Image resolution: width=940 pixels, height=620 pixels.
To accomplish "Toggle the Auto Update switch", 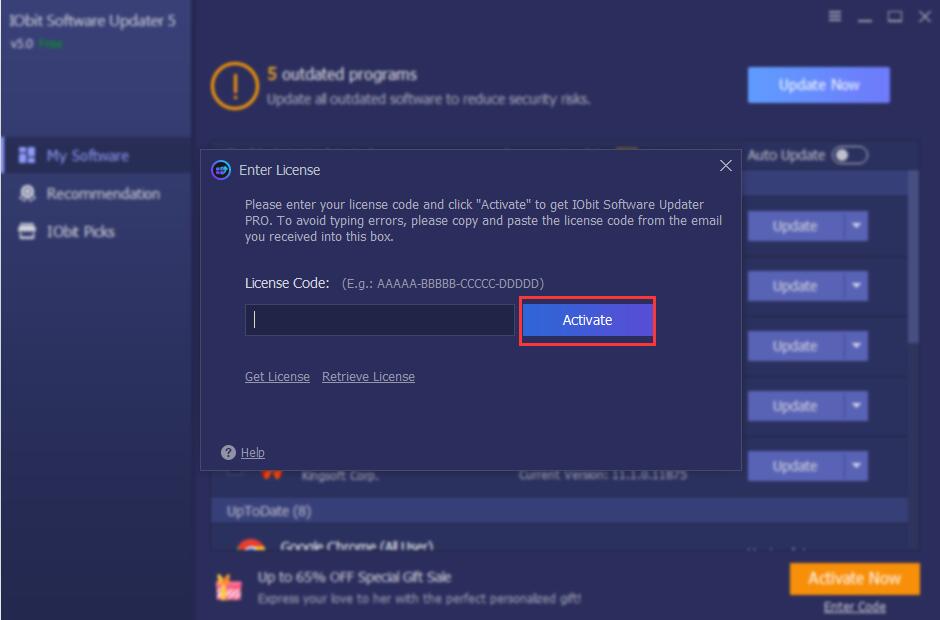I will point(850,155).
